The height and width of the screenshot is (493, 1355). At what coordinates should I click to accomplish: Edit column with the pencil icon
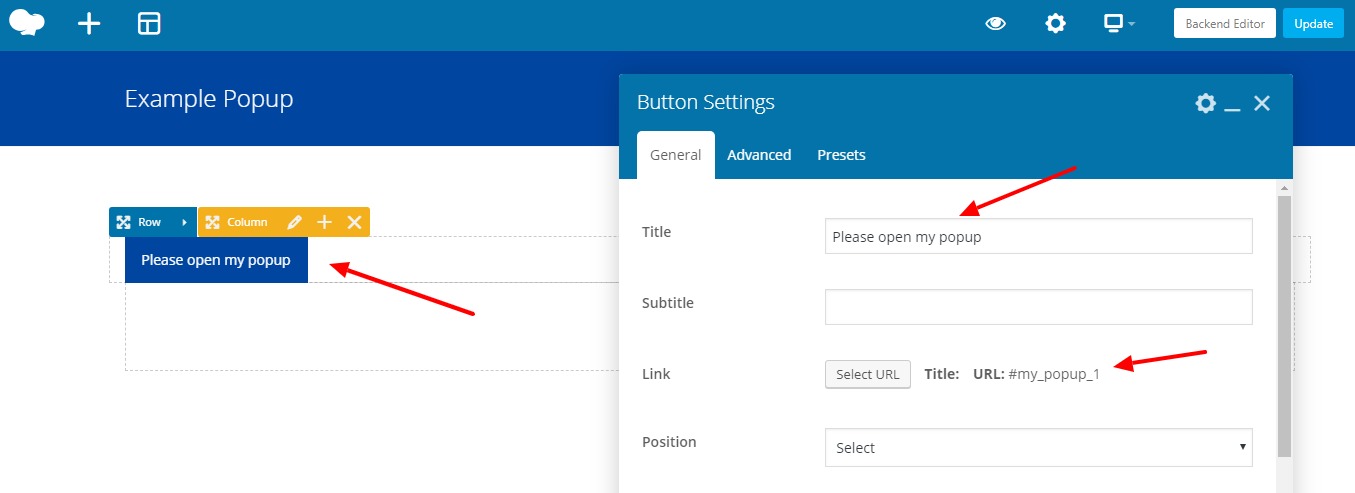tap(294, 222)
